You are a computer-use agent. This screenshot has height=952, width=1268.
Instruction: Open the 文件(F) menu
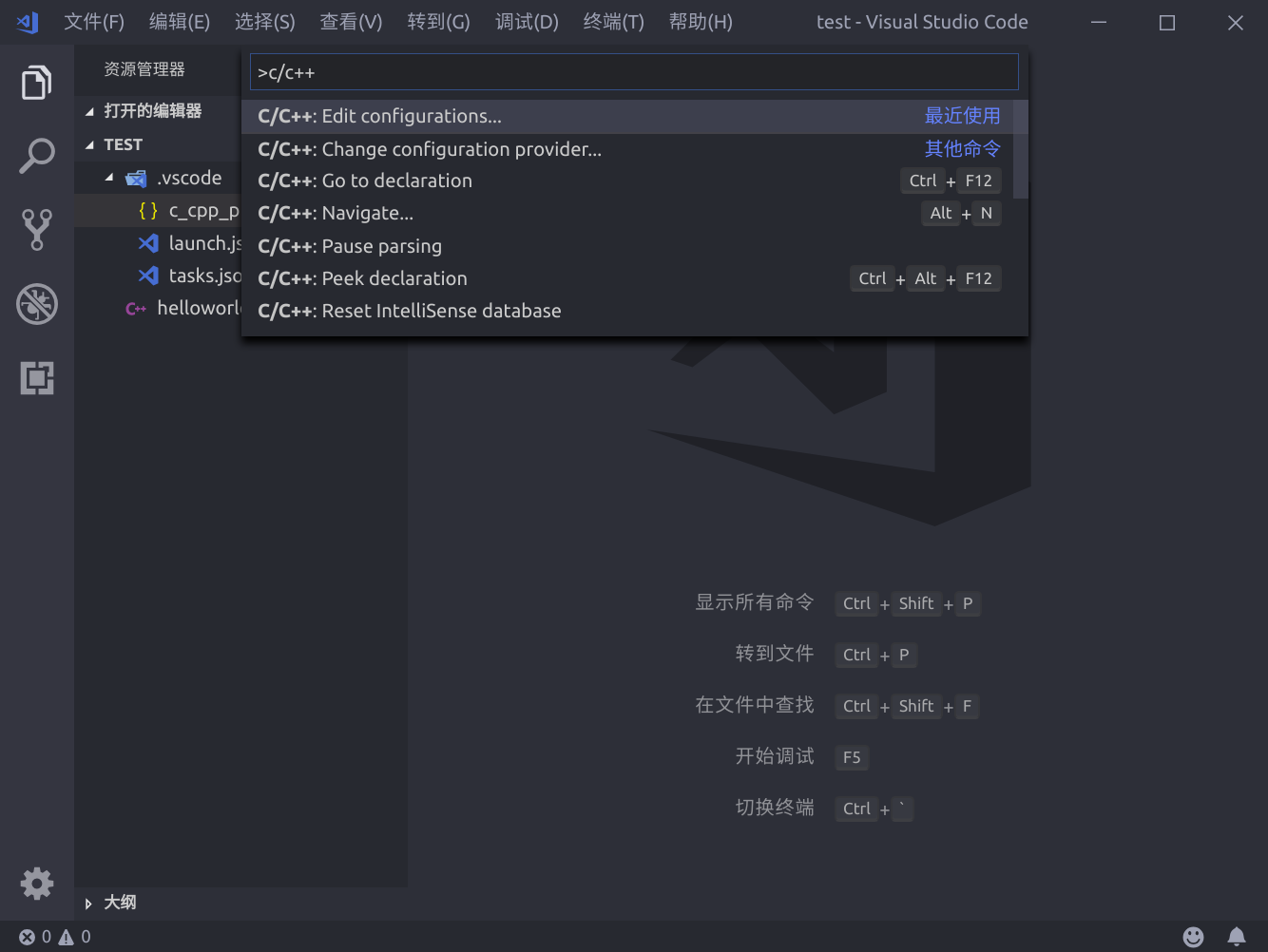coord(94,22)
